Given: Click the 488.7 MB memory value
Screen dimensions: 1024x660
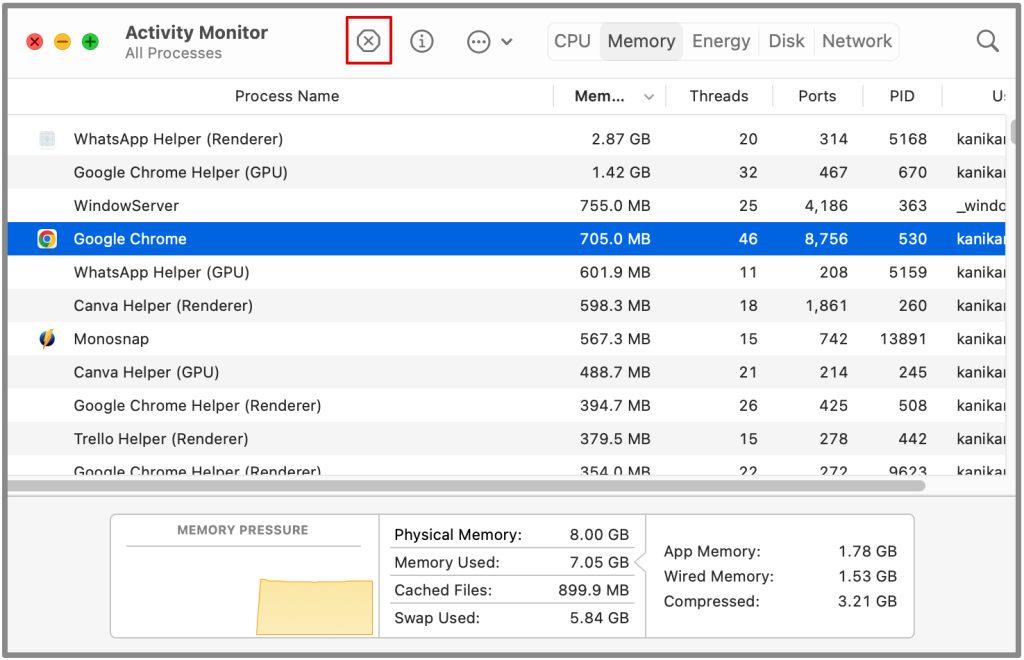Looking at the screenshot, I should (615, 372).
